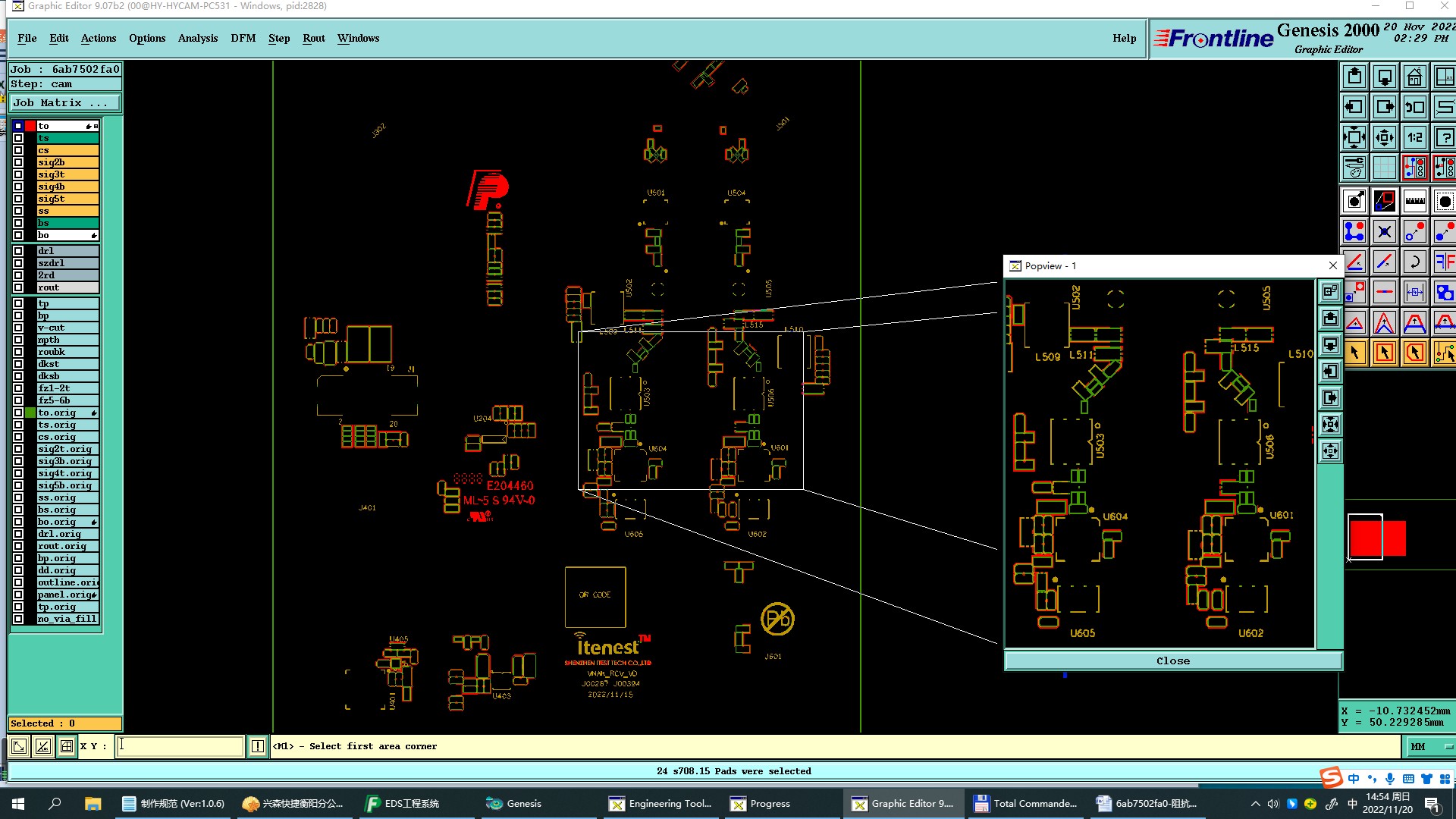Viewport: 1456px width, 819px height.
Task: Enable checkbox for sig3t layer
Action: click(x=18, y=174)
